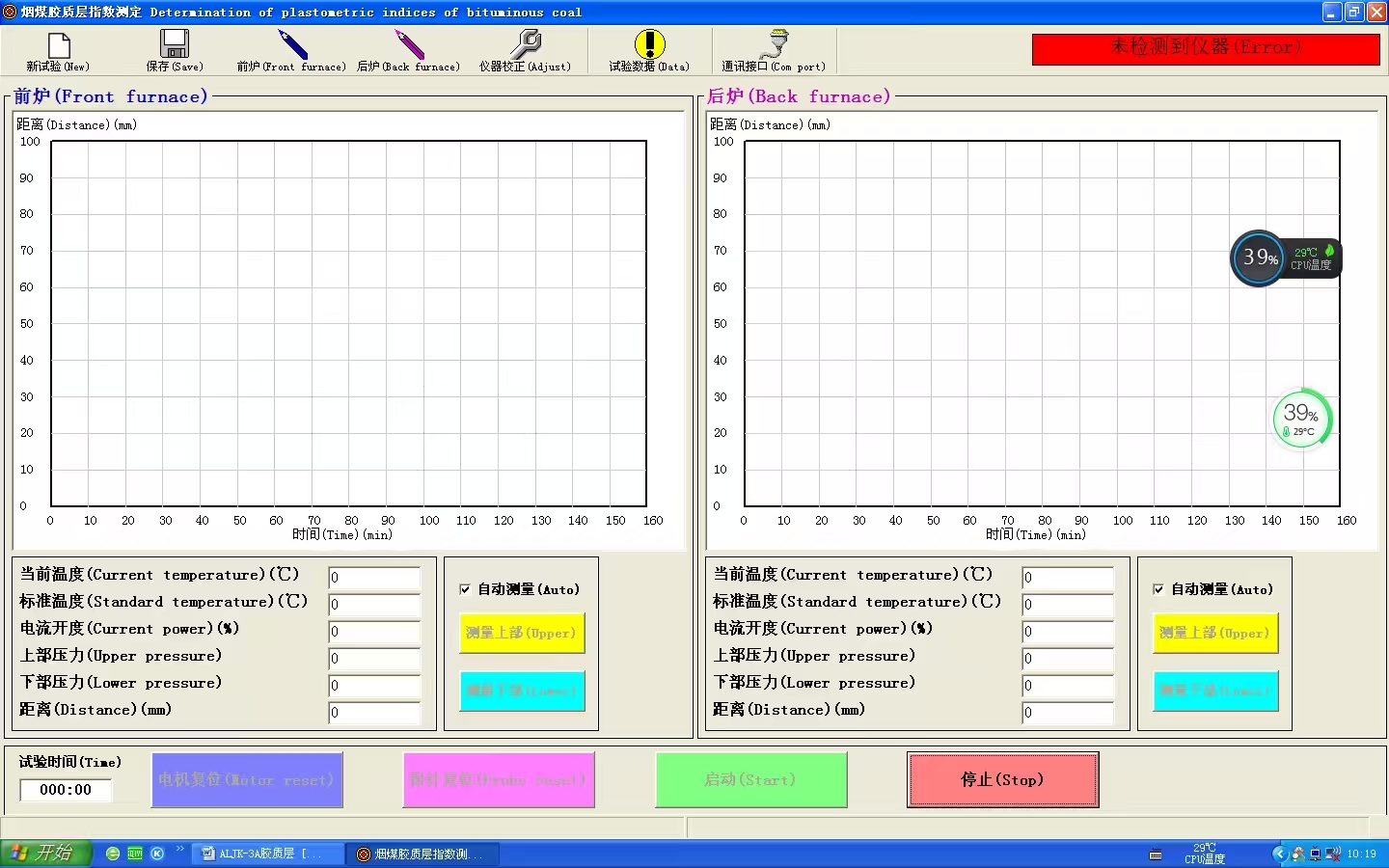Switch to ALJK-3A taskbar window
The image size is (1389, 868).
[268, 854]
